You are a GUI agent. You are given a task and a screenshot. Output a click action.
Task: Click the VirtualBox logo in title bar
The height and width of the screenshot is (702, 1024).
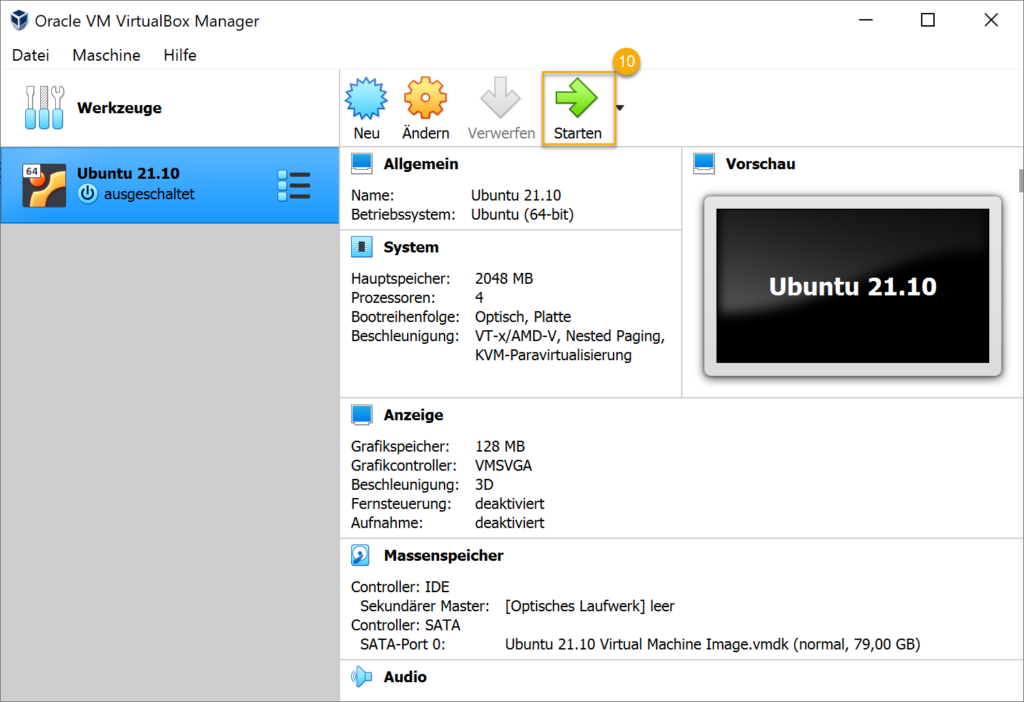20,20
